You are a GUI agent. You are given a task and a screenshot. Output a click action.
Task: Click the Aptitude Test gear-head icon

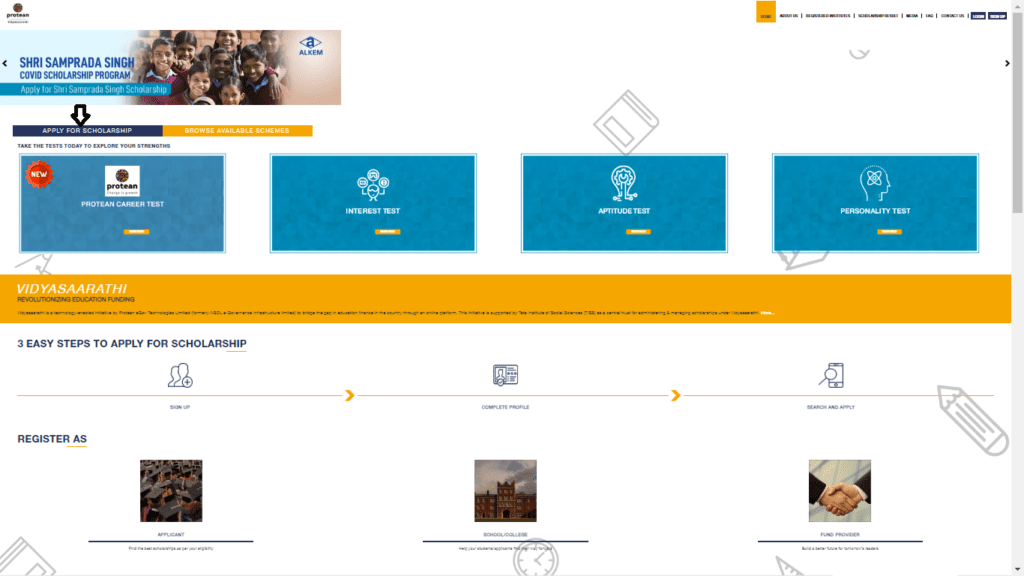coord(624,183)
